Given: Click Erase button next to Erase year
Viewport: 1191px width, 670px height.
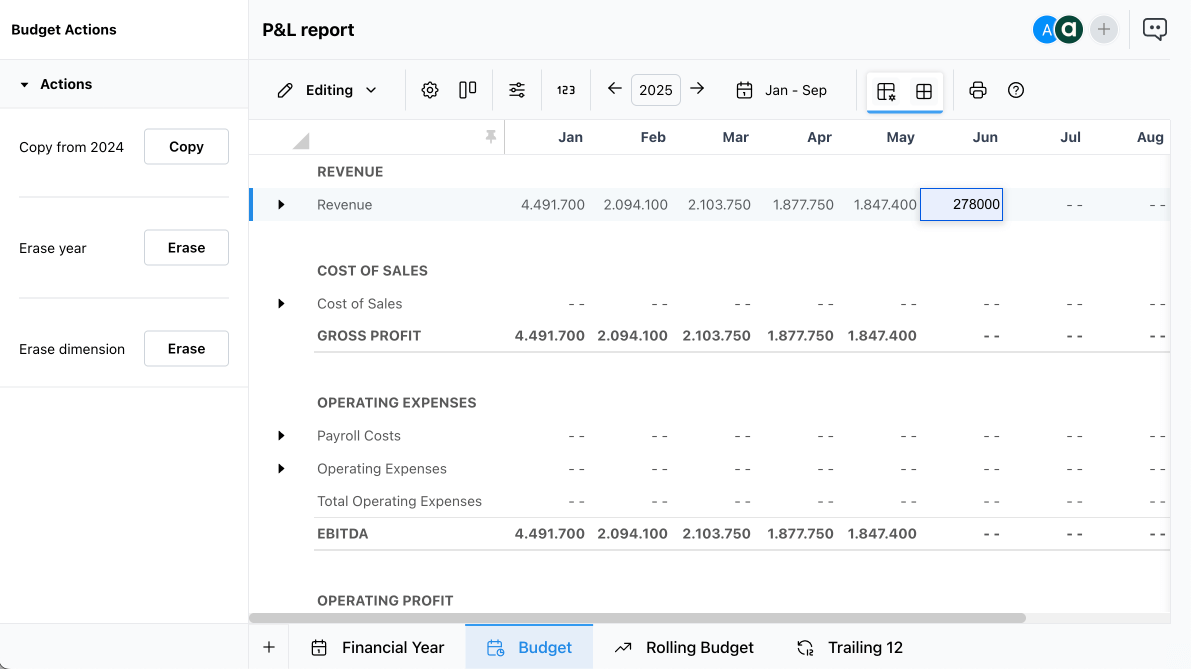Looking at the screenshot, I should [186, 248].
